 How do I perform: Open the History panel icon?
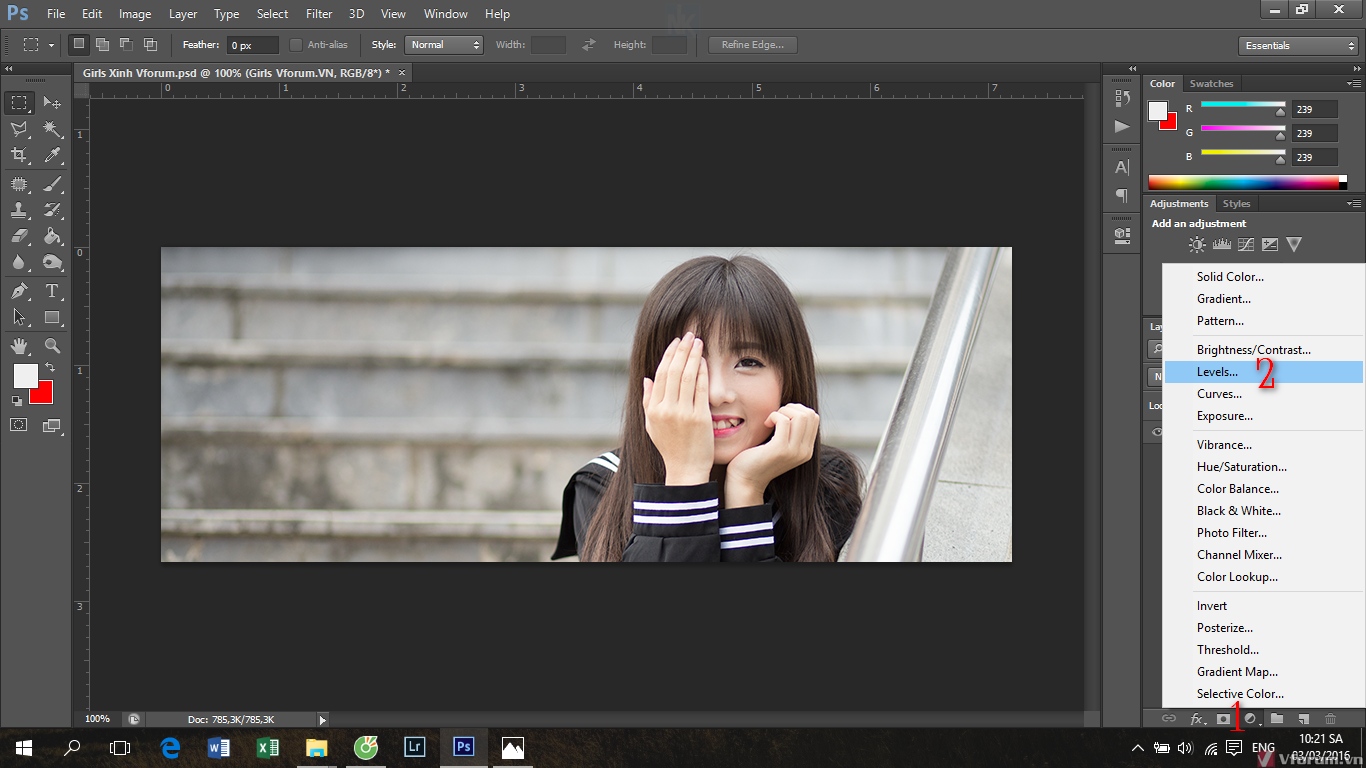pyautogui.click(x=1122, y=98)
